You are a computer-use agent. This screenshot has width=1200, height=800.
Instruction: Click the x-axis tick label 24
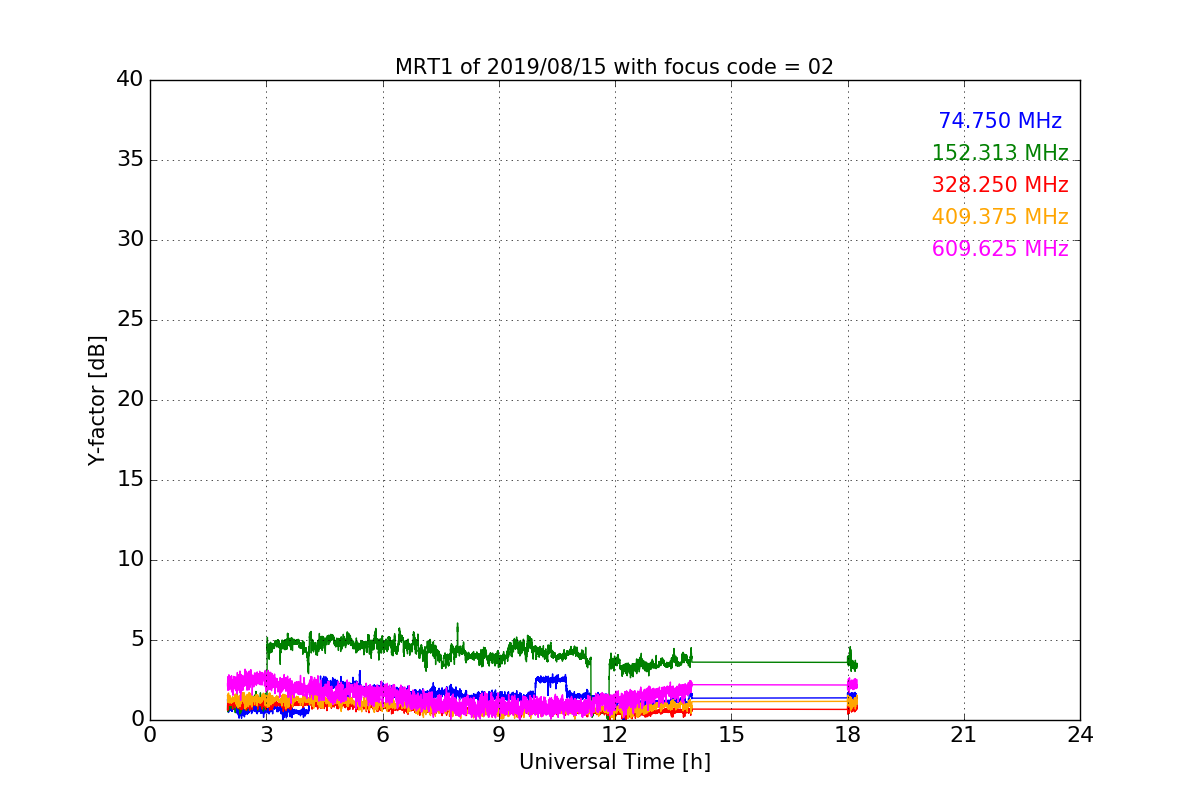[1080, 735]
